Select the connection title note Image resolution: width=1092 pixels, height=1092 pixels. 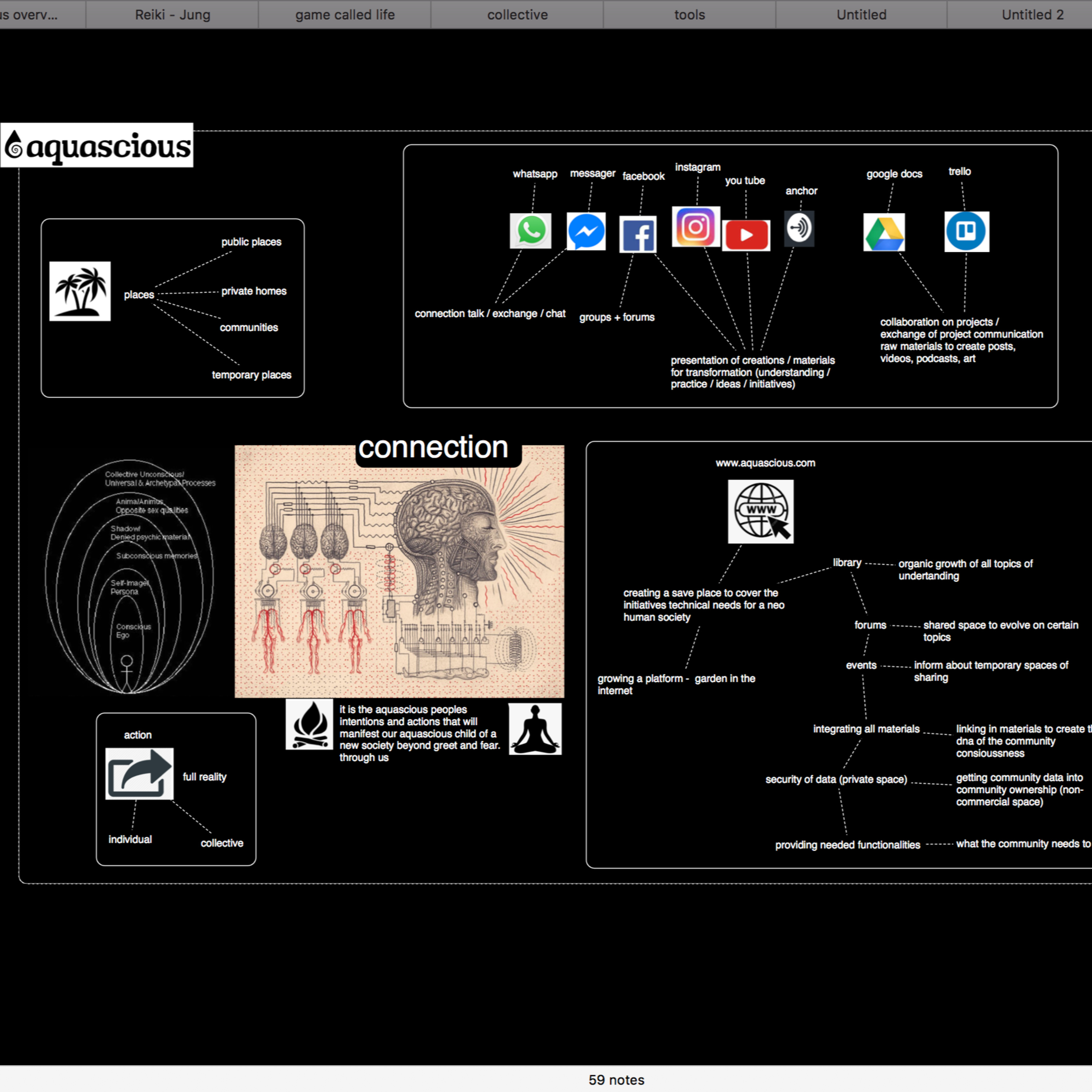click(433, 448)
